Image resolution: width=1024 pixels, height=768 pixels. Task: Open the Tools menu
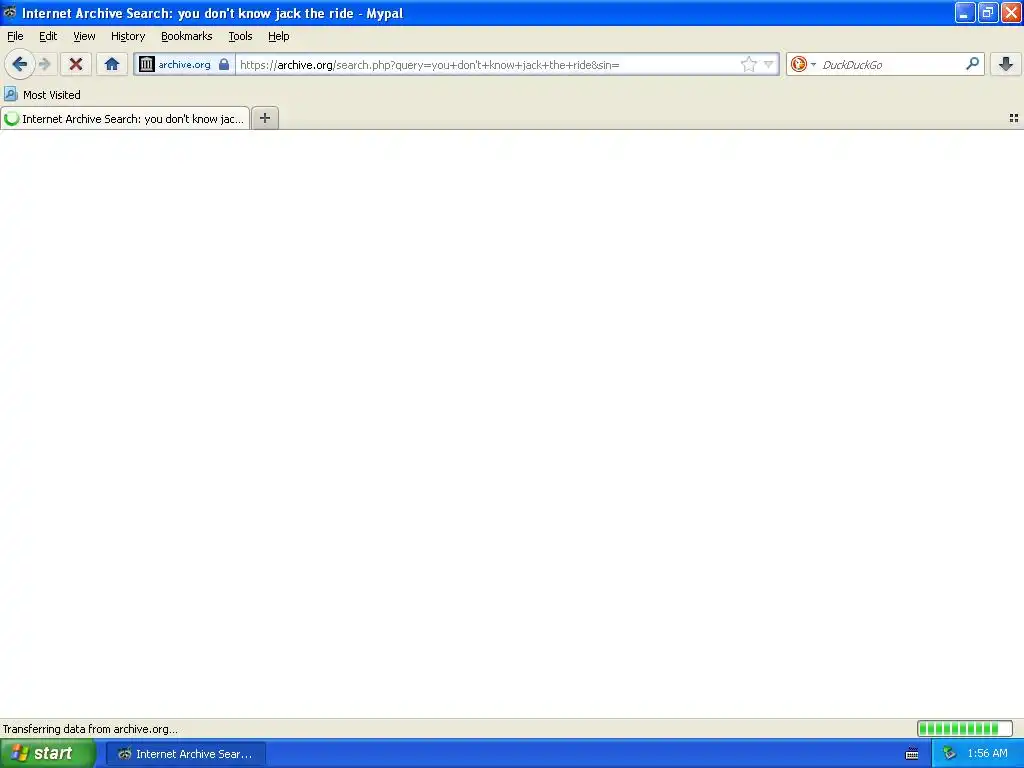tap(240, 36)
